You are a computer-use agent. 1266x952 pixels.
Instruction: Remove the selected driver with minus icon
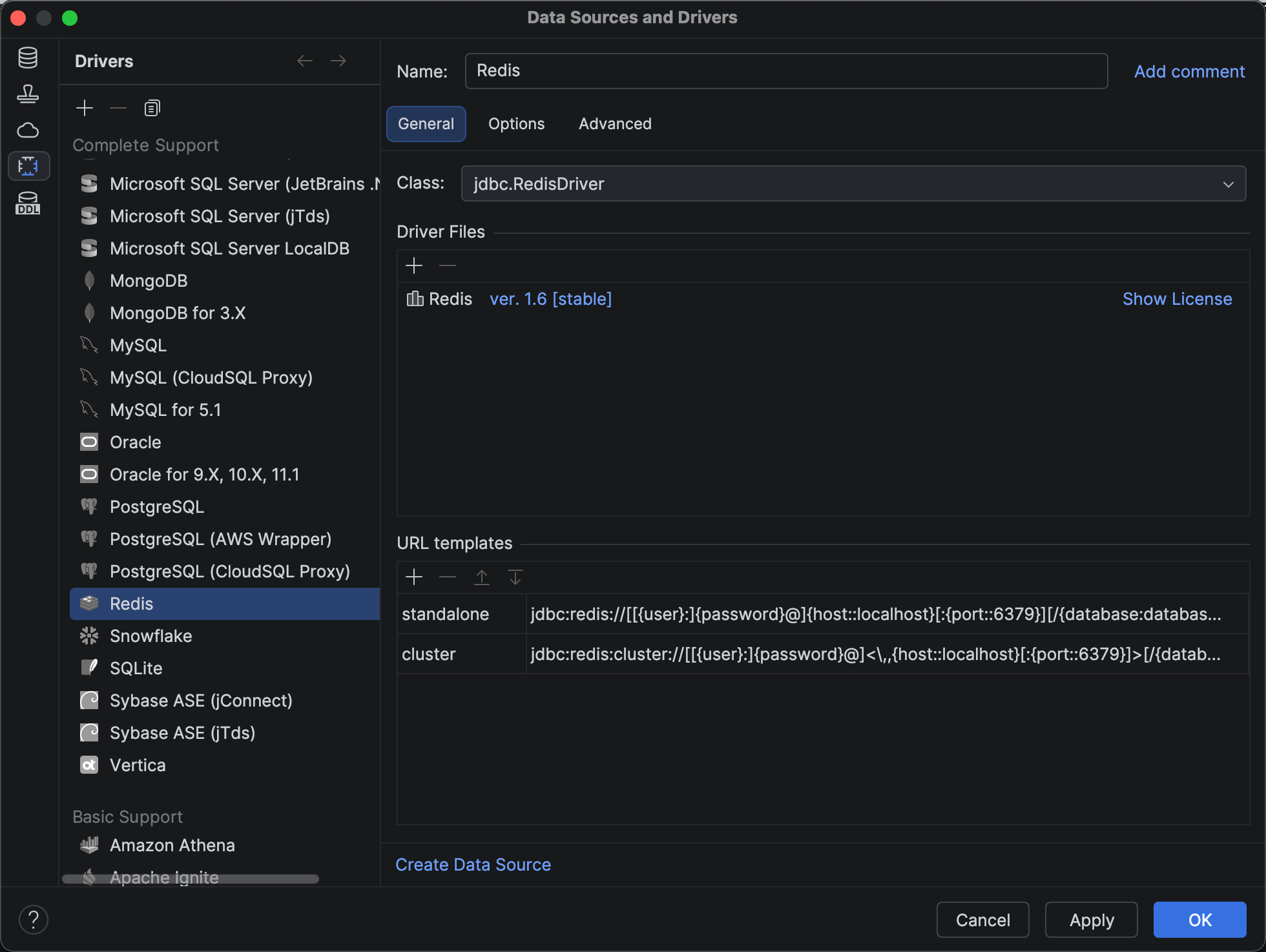(x=118, y=108)
